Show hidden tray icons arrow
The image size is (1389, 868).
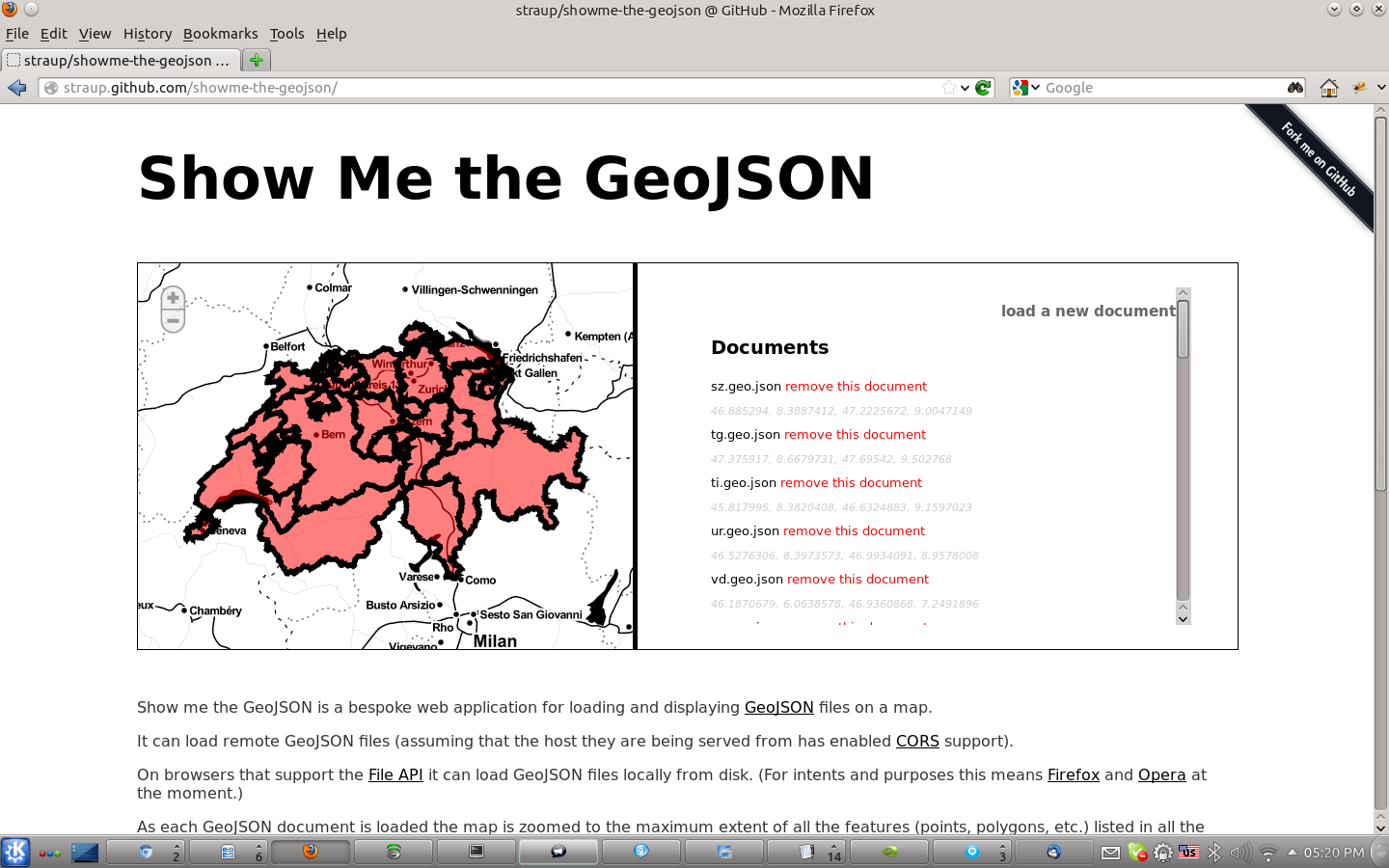[1292, 852]
